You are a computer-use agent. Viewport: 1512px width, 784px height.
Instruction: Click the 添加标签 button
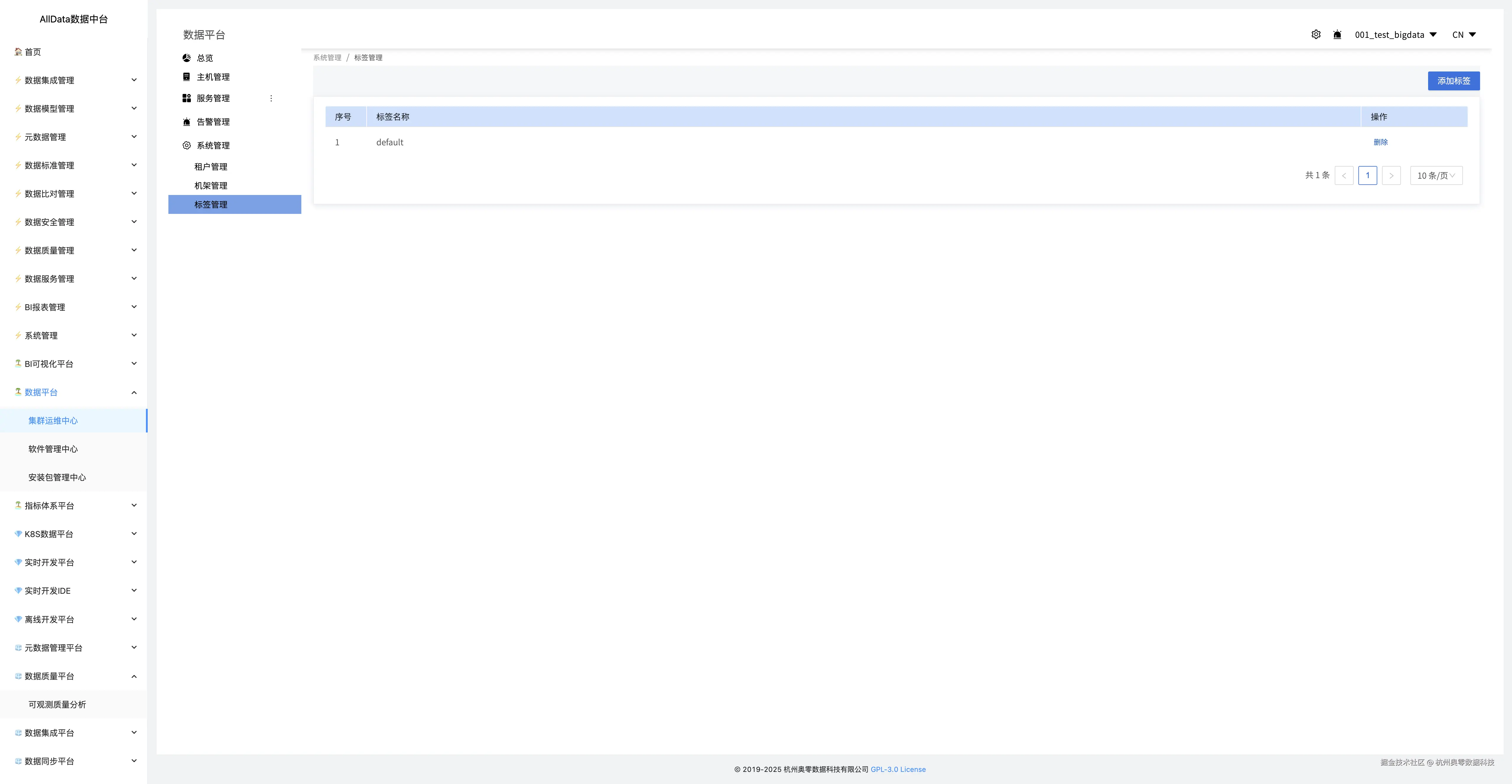point(1453,81)
